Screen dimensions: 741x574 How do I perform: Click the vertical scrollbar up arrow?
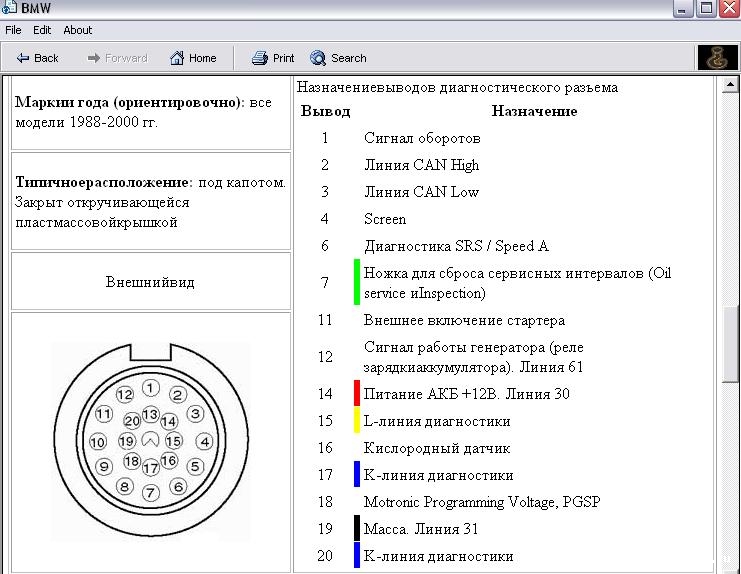(731, 86)
